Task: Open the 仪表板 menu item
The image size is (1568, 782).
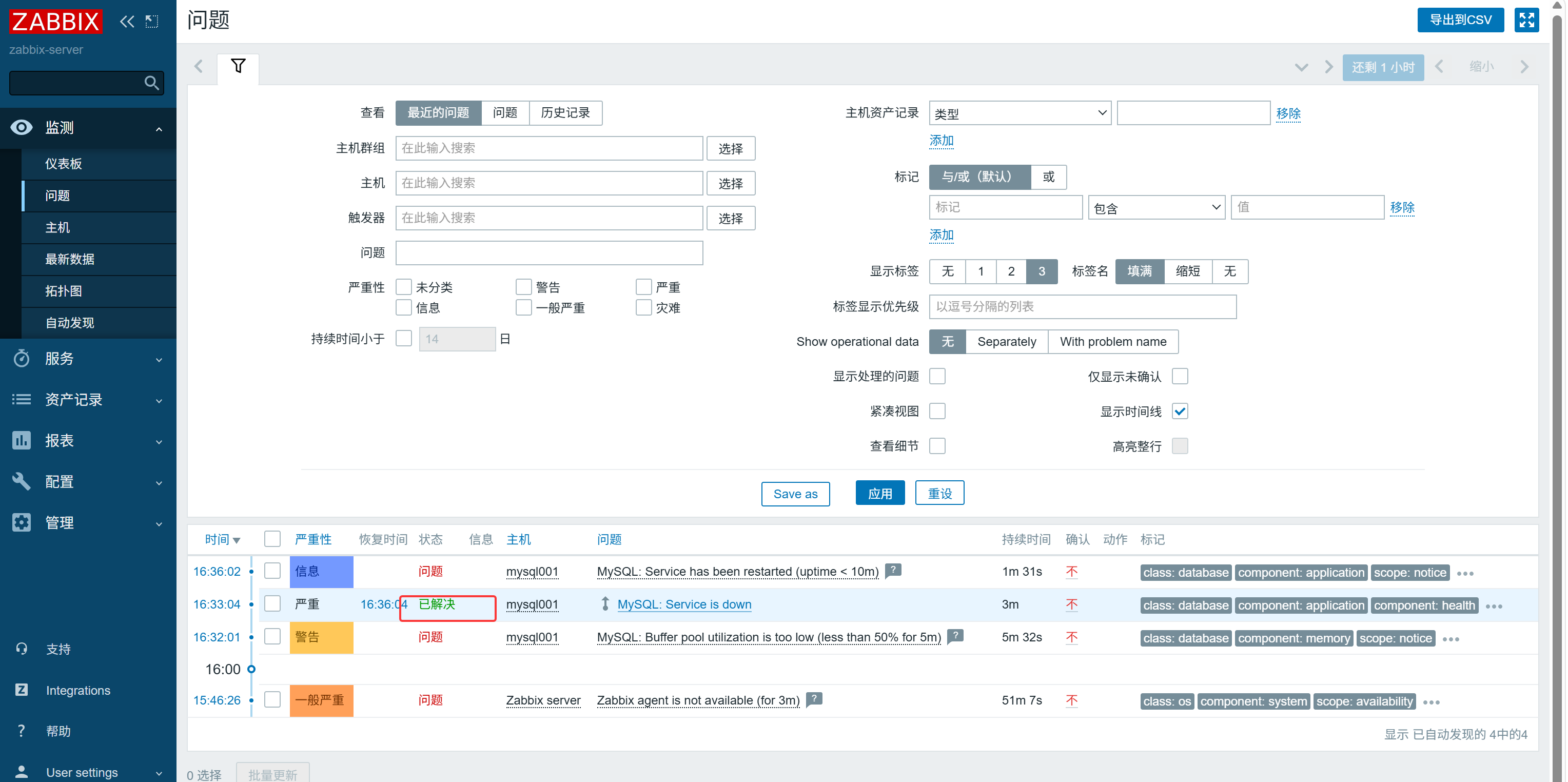Action: click(99, 164)
